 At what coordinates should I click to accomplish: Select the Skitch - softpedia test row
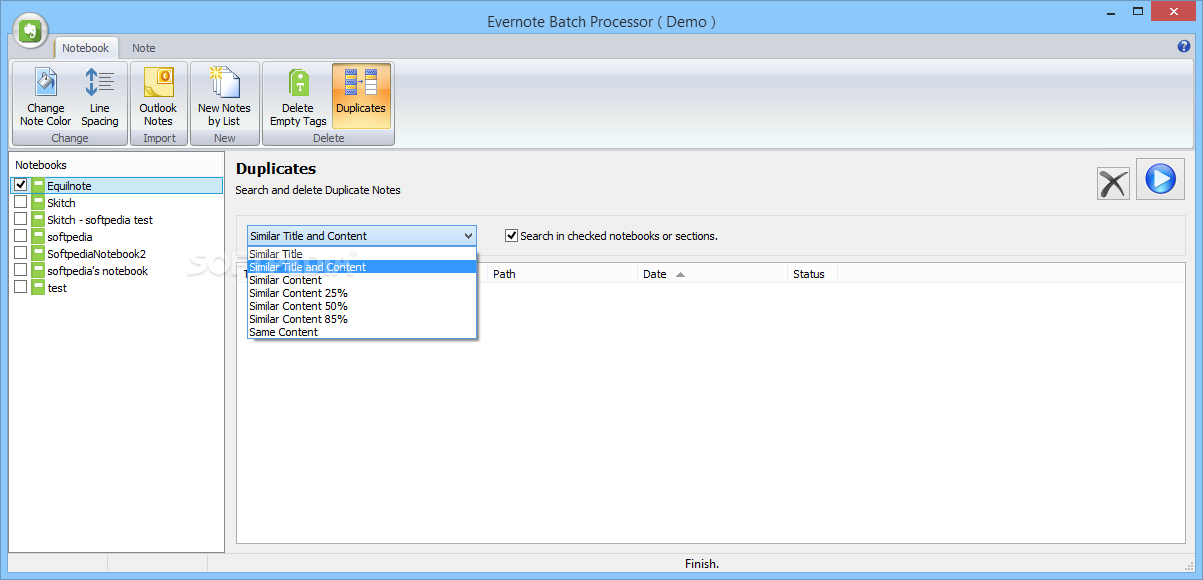(117, 220)
